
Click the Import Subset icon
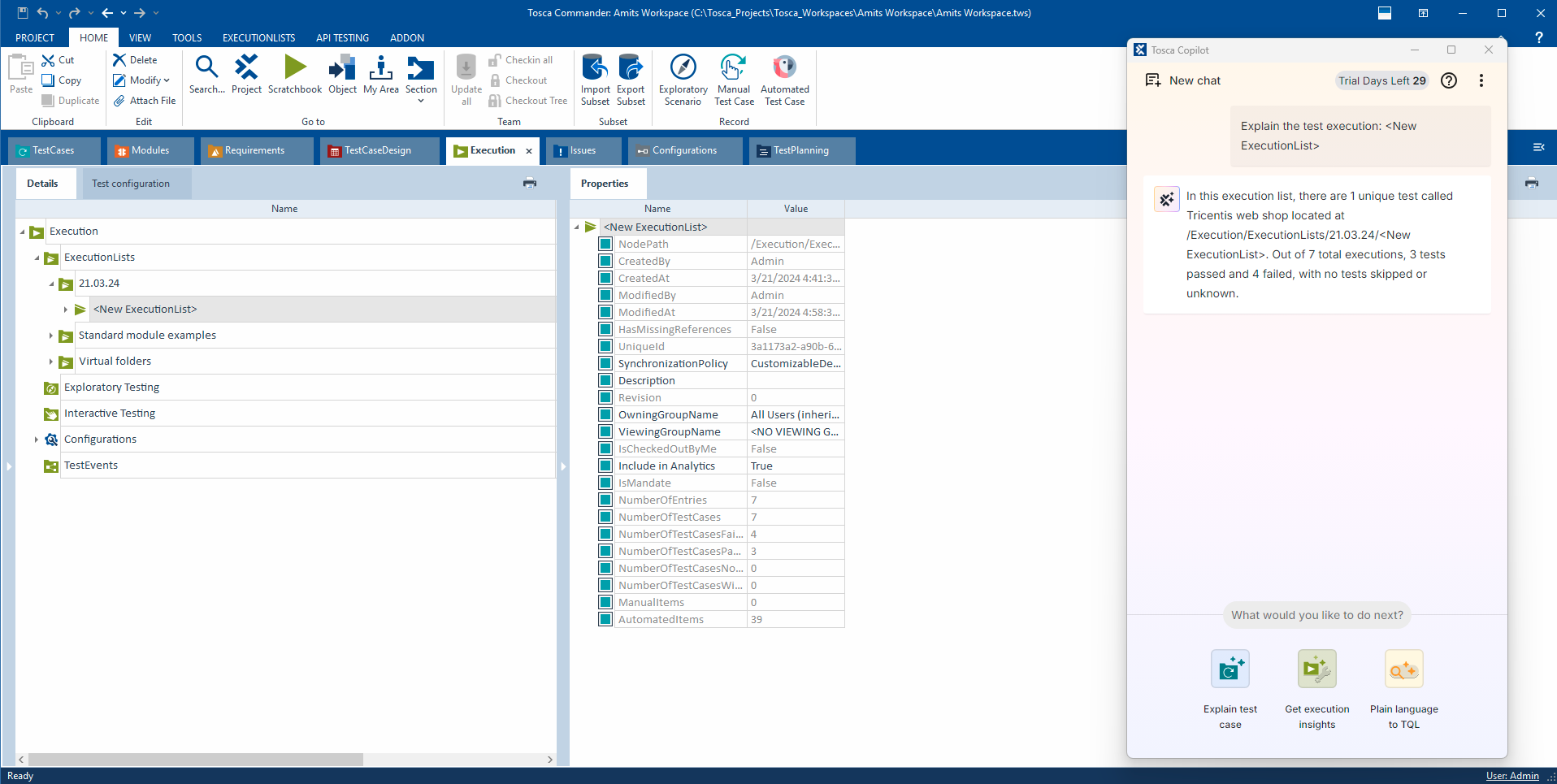tap(595, 68)
